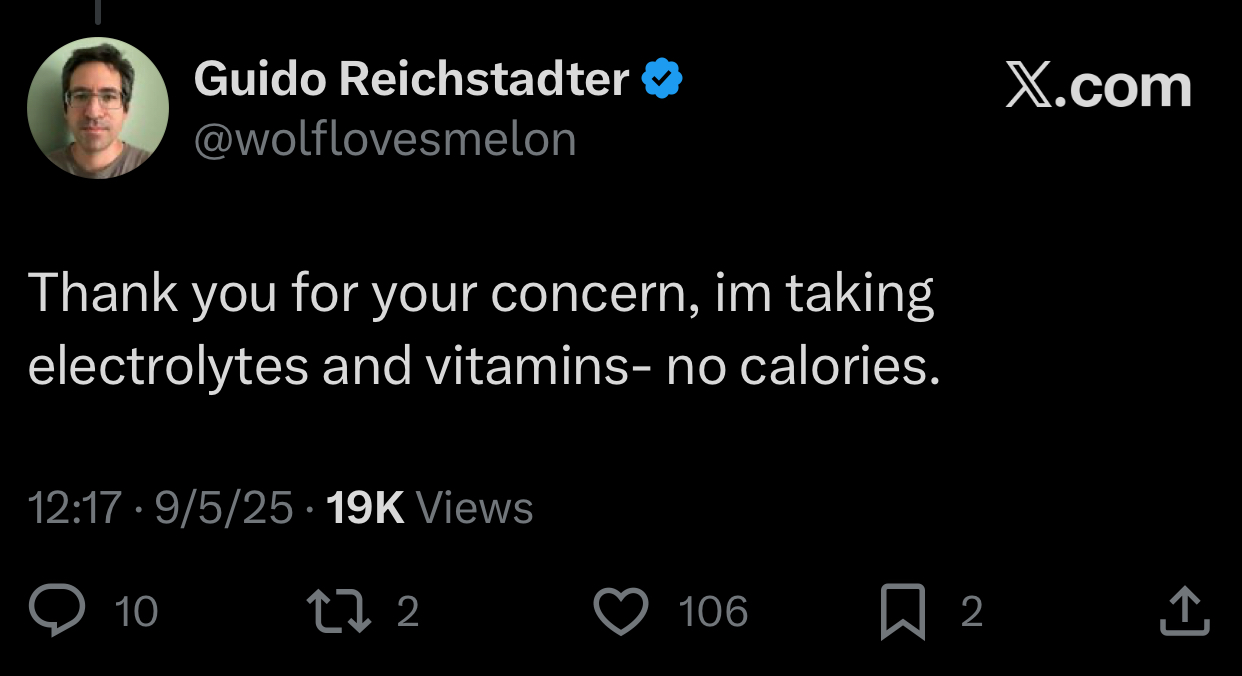
Task: Open share options via the upload arrow icon
Action: (x=1185, y=611)
